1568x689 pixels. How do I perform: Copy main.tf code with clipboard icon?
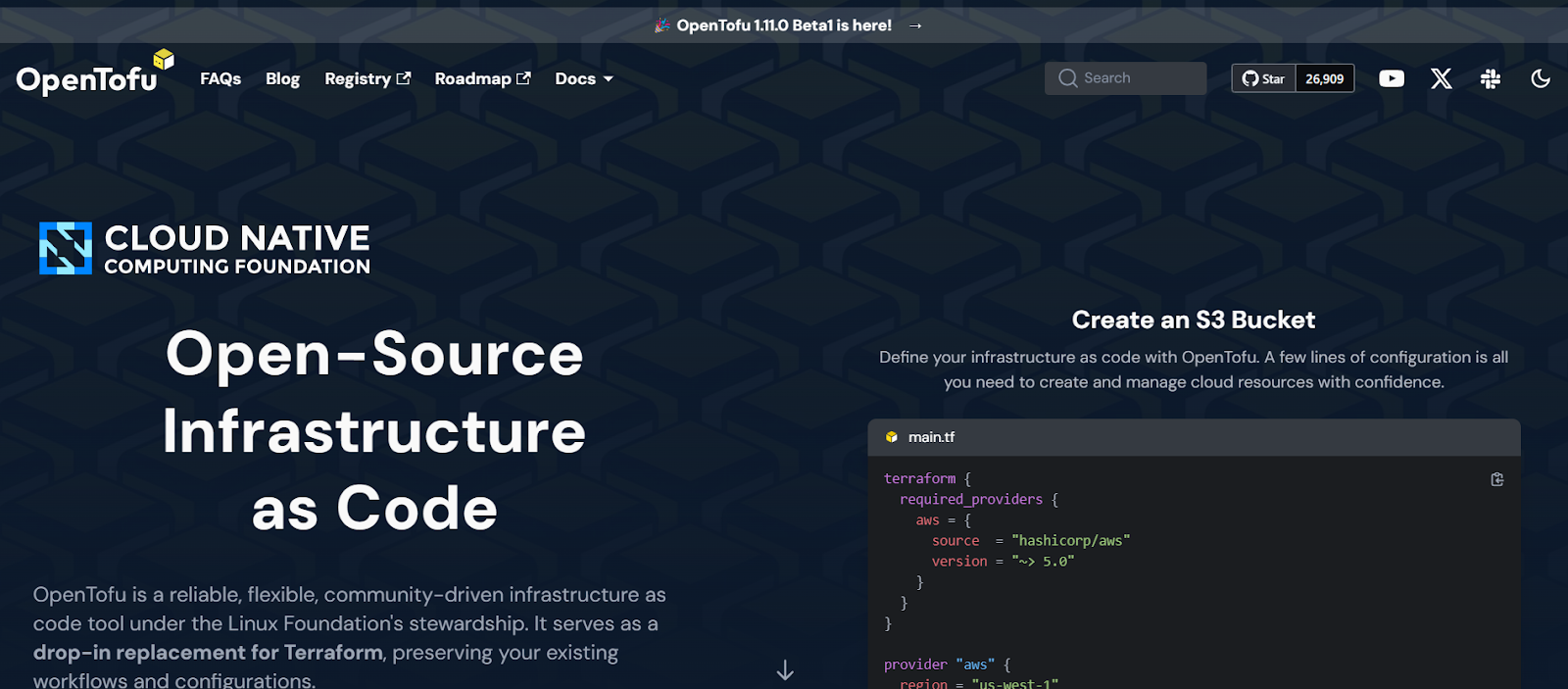1497,479
